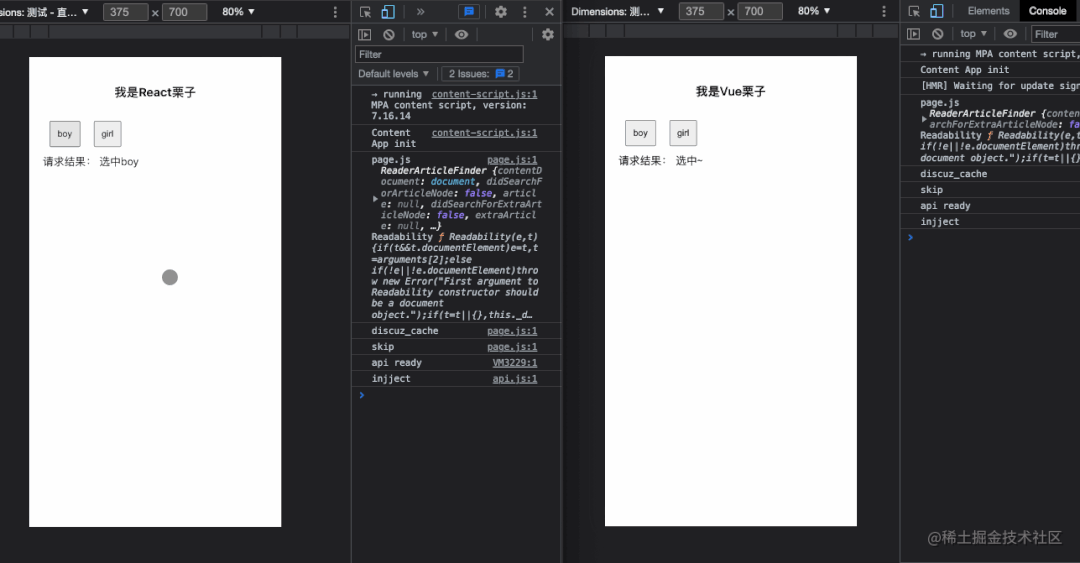Switch to Elements tab in right DevTools

coord(988,11)
